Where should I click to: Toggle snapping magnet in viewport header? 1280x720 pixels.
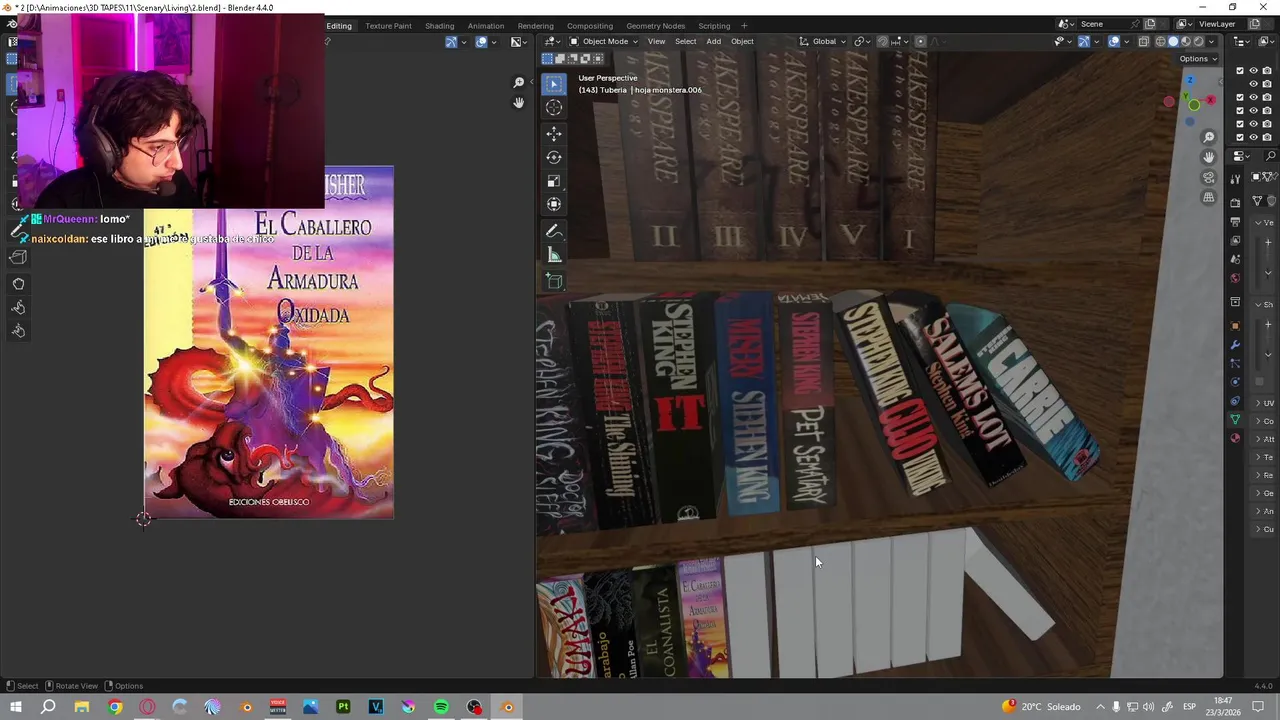click(882, 41)
